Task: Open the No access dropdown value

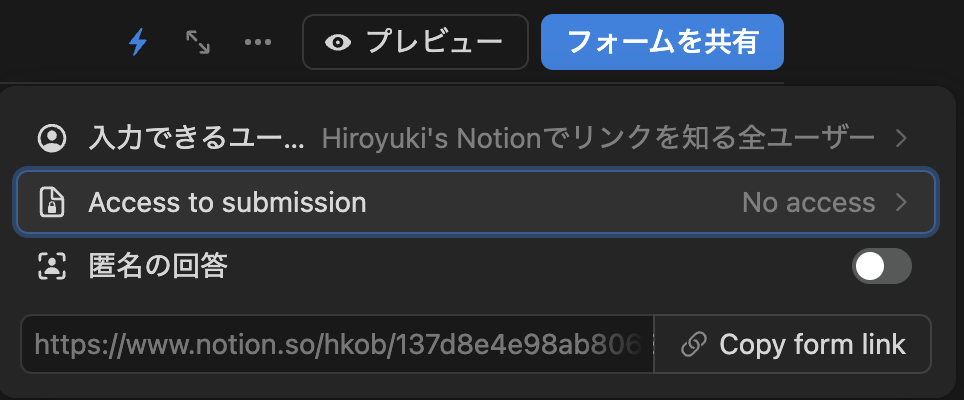Action: [x=808, y=202]
